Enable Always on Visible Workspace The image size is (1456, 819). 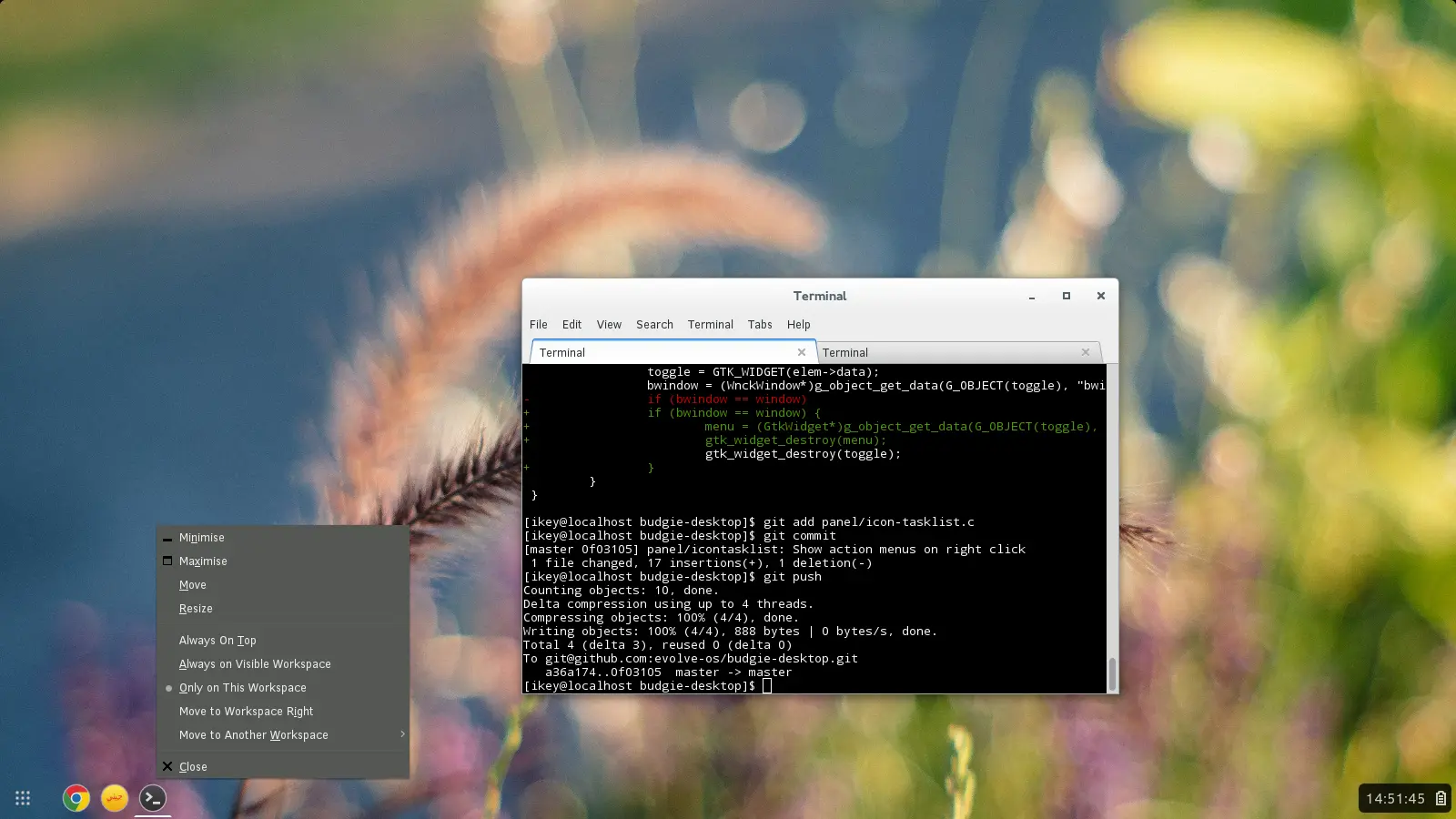click(x=282, y=664)
